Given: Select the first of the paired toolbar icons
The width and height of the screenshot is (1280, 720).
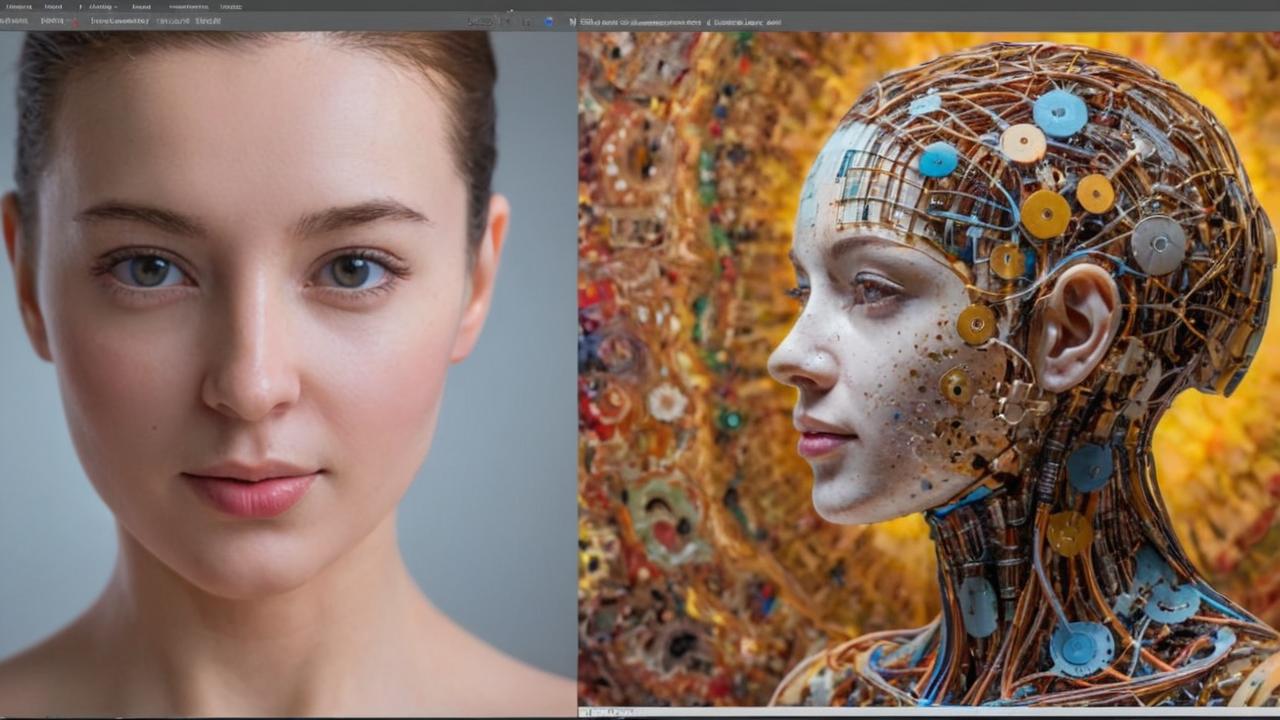Looking at the screenshot, I should pos(505,21).
